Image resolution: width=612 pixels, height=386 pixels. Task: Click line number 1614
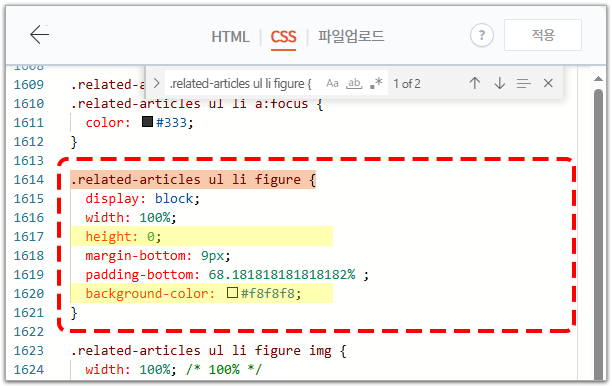(29, 180)
